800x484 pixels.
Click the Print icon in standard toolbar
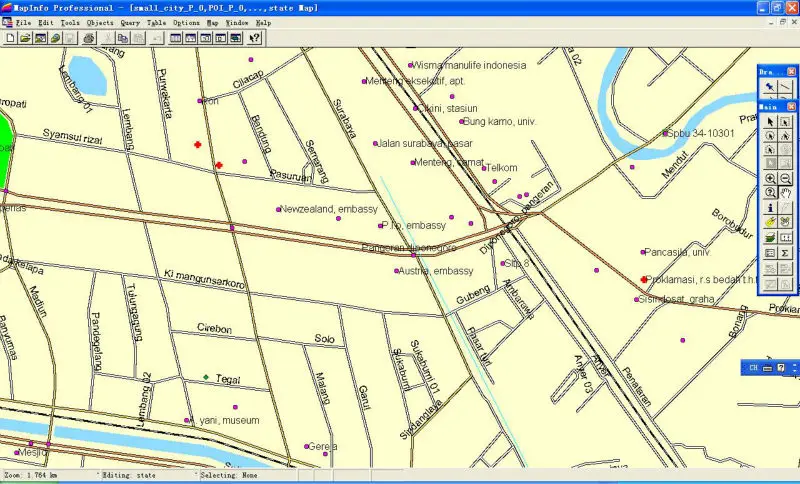pyautogui.click(x=89, y=38)
